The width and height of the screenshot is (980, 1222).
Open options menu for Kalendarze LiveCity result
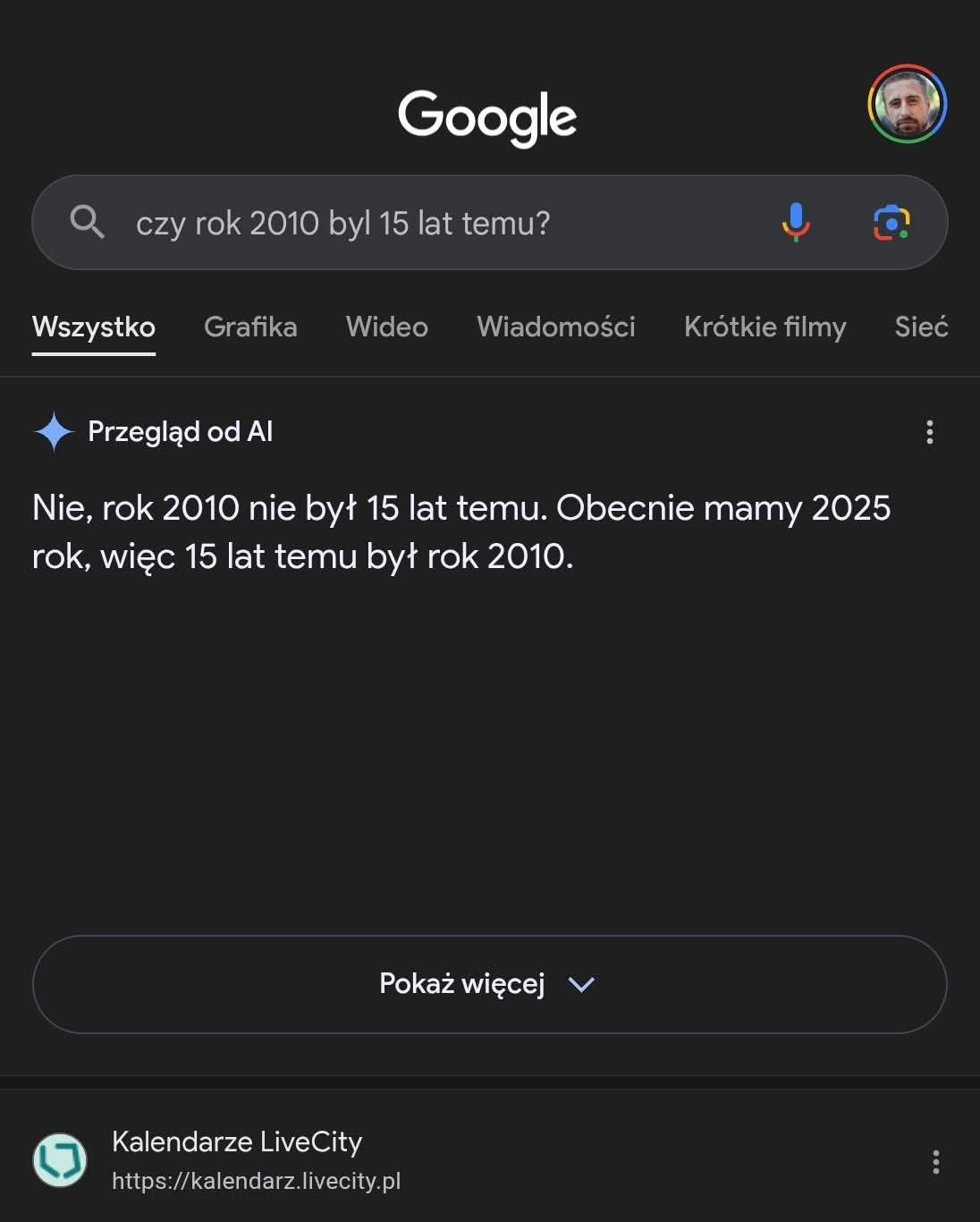935,1162
